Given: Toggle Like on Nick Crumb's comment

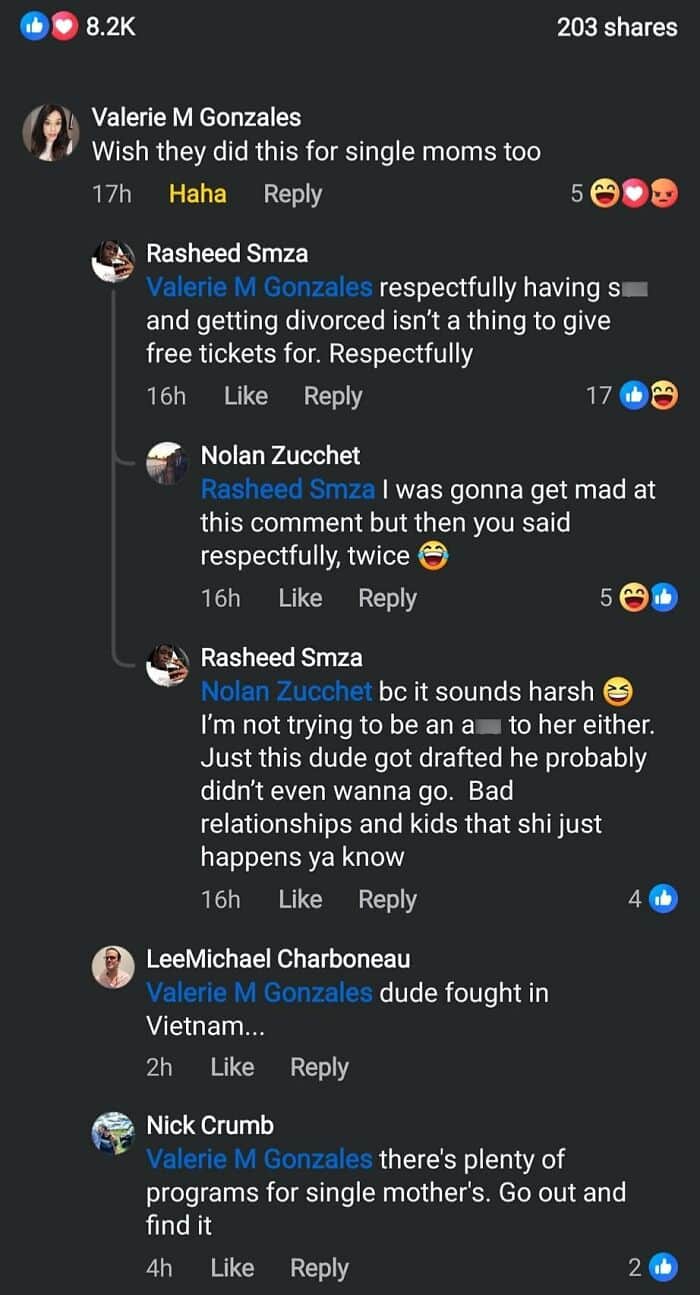Looking at the screenshot, I should click(x=231, y=1267).
